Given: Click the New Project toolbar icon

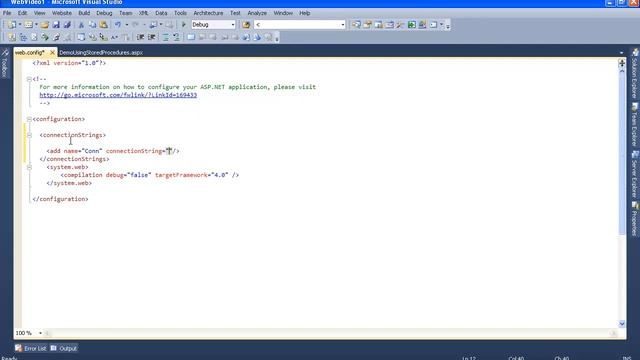Looking at the screenshot, I should tap(12, 25).
